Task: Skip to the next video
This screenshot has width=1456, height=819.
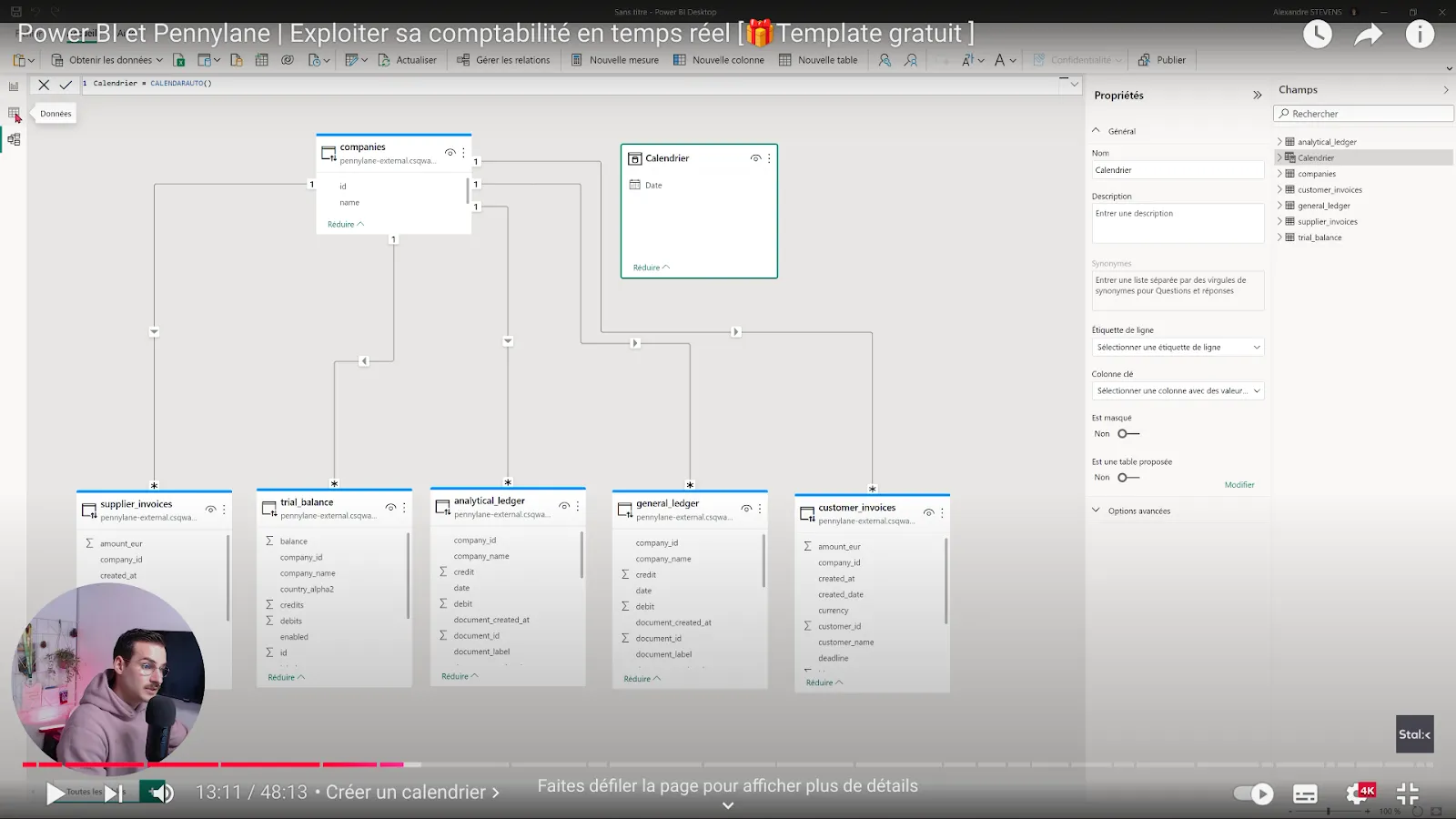Action: (114, 794)
